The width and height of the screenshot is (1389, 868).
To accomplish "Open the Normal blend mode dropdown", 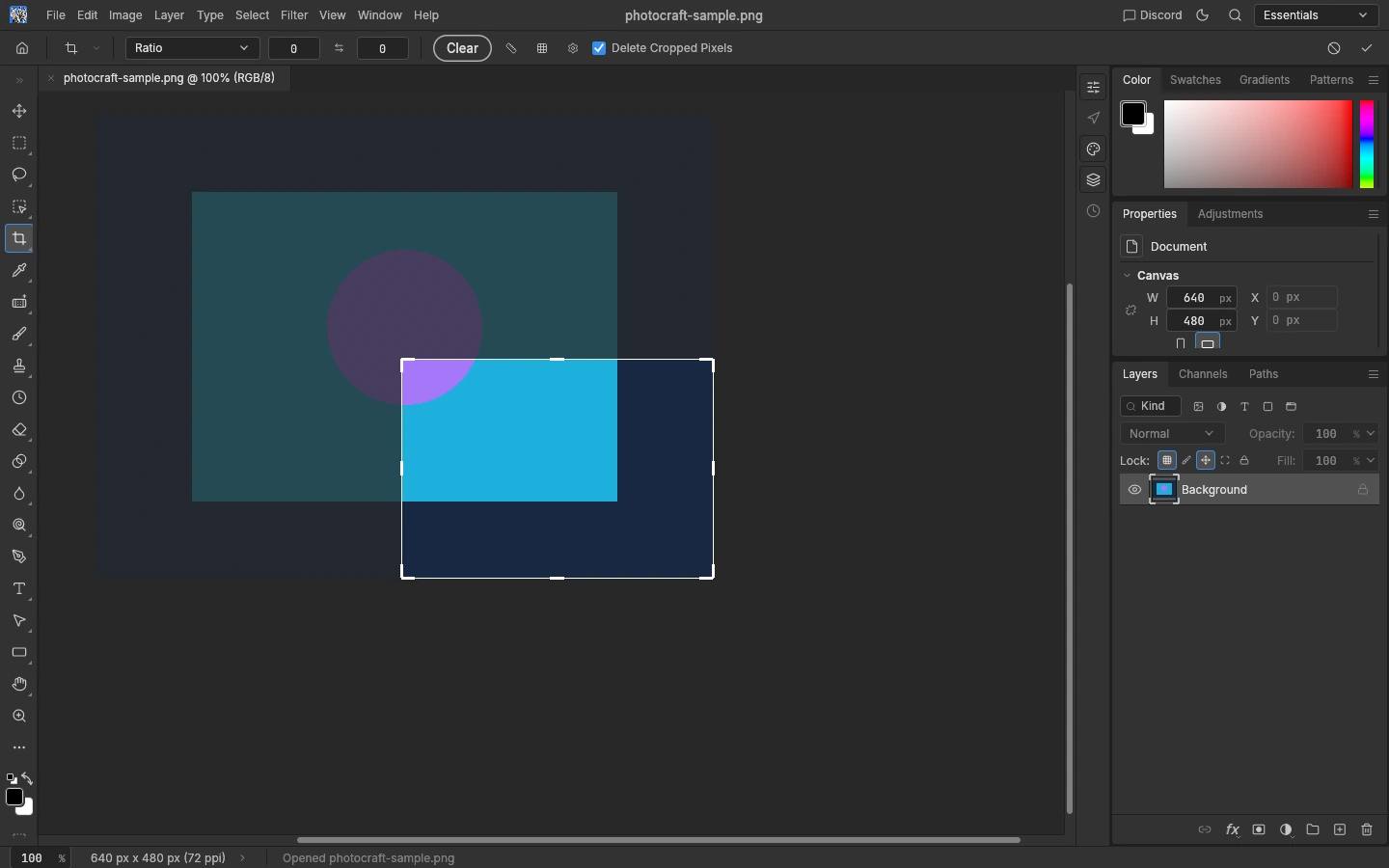I will pos(1173,434).
